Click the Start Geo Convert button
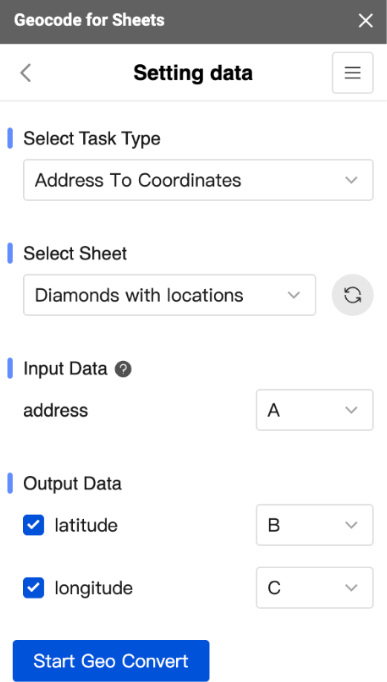The image size is (387, 682). pos(111,661)
